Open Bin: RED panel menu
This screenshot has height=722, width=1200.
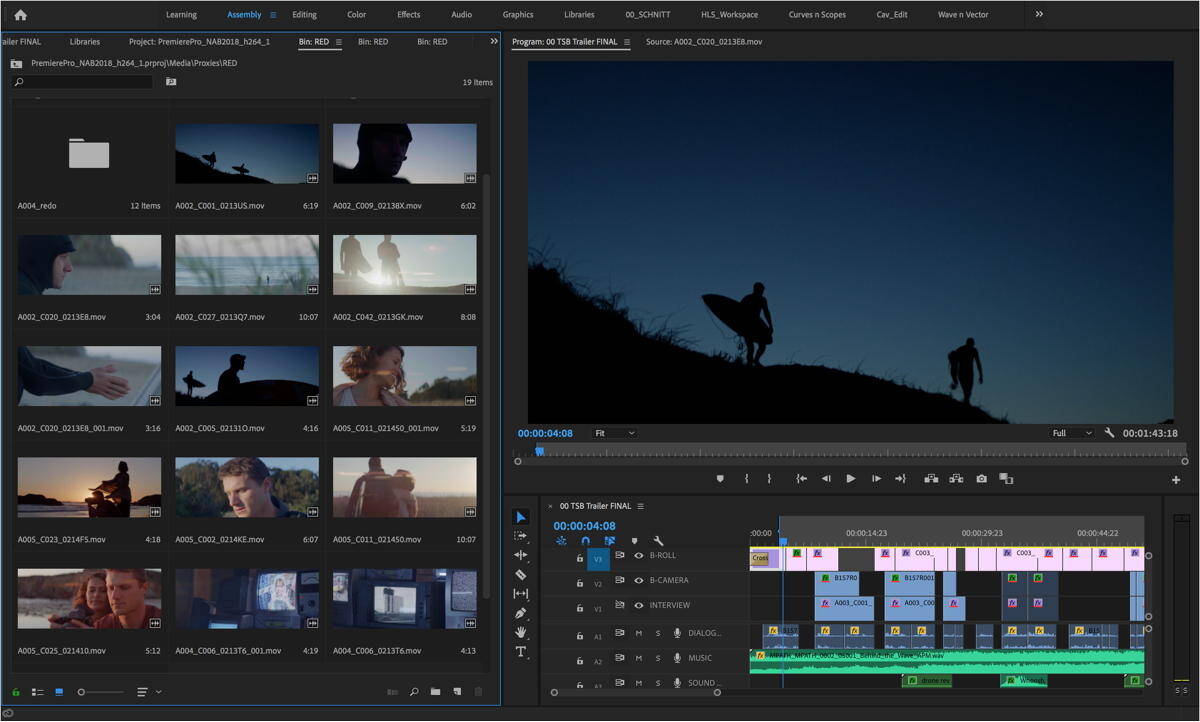pyautogui.click(x=338, y=42)
